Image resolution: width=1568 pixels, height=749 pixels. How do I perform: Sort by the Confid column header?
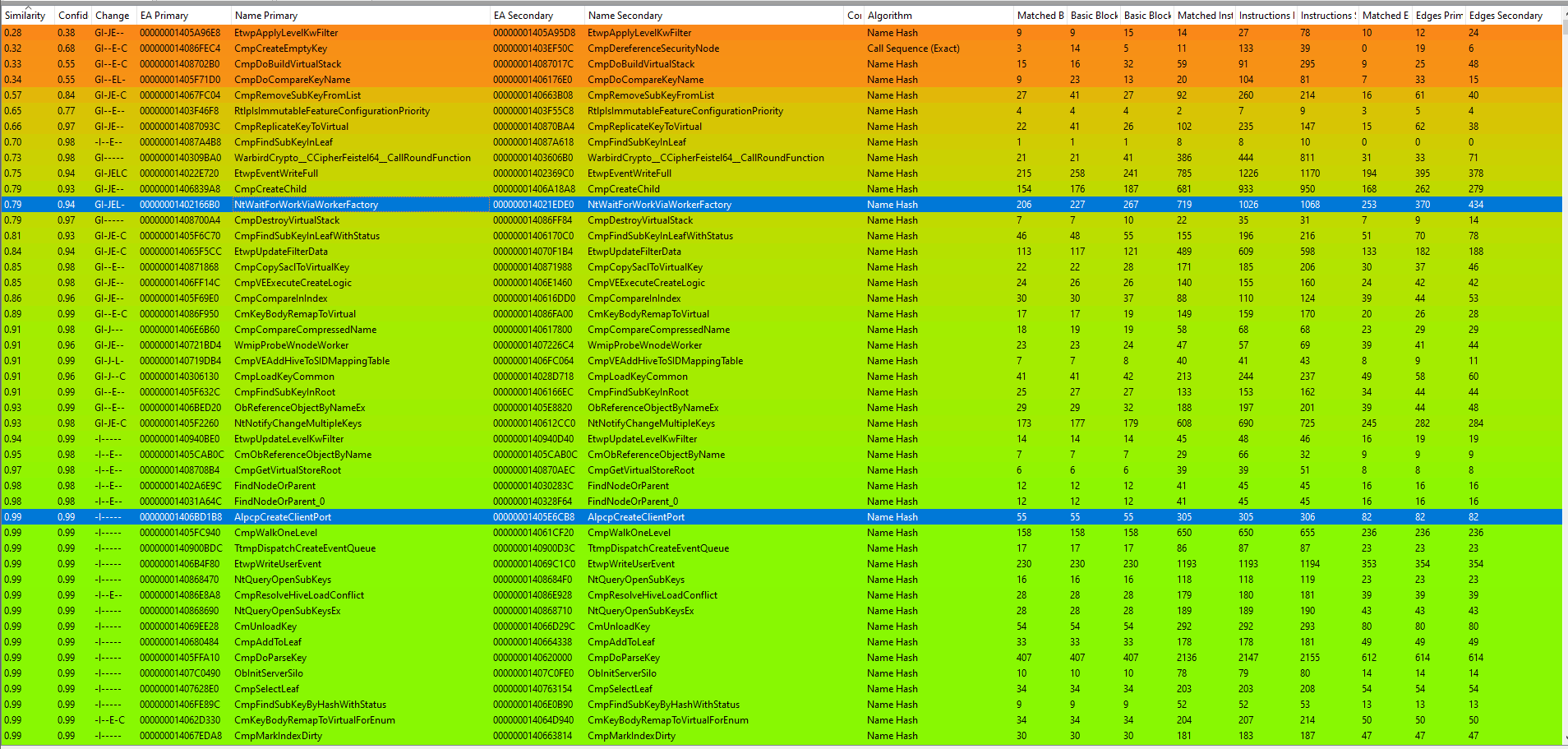point(72,16)
